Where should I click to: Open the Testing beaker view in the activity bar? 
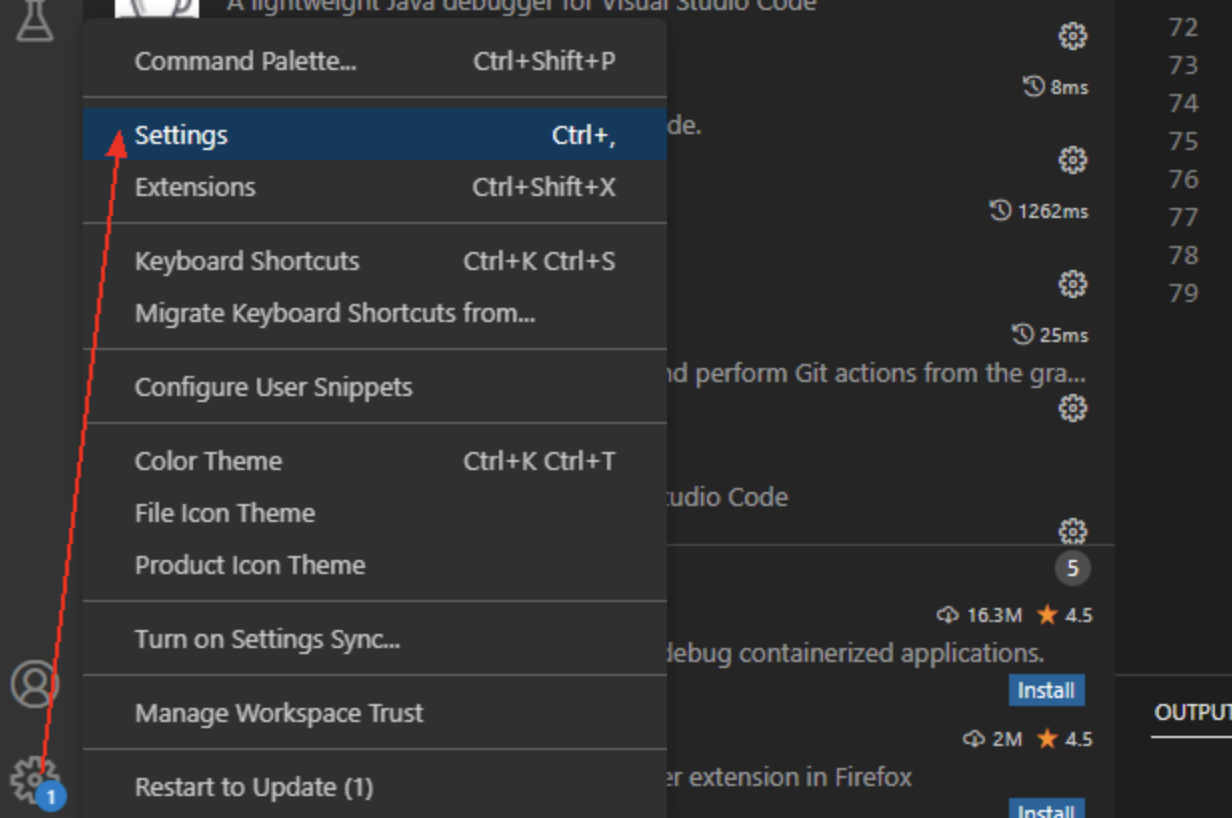(x=35, y=20)
